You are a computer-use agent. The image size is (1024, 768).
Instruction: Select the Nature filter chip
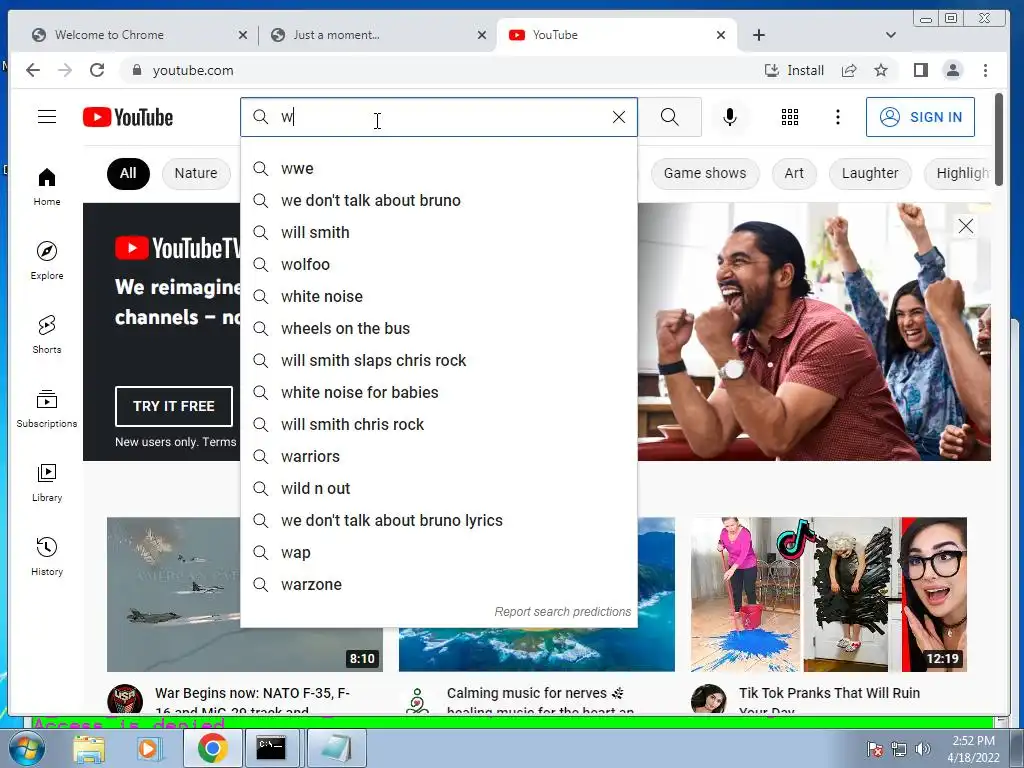(x=196, y=173)
